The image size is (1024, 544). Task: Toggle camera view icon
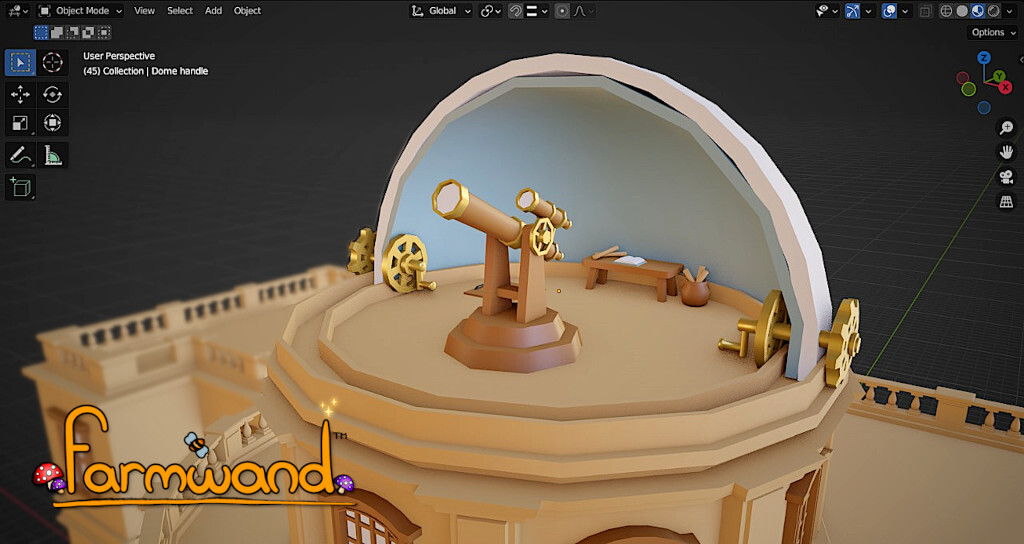(1006, 177)
